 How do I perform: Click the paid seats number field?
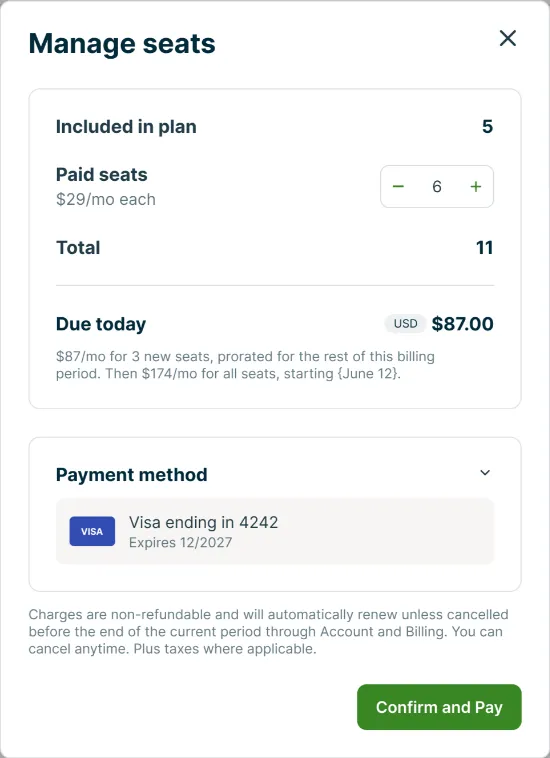pos(437,187)
